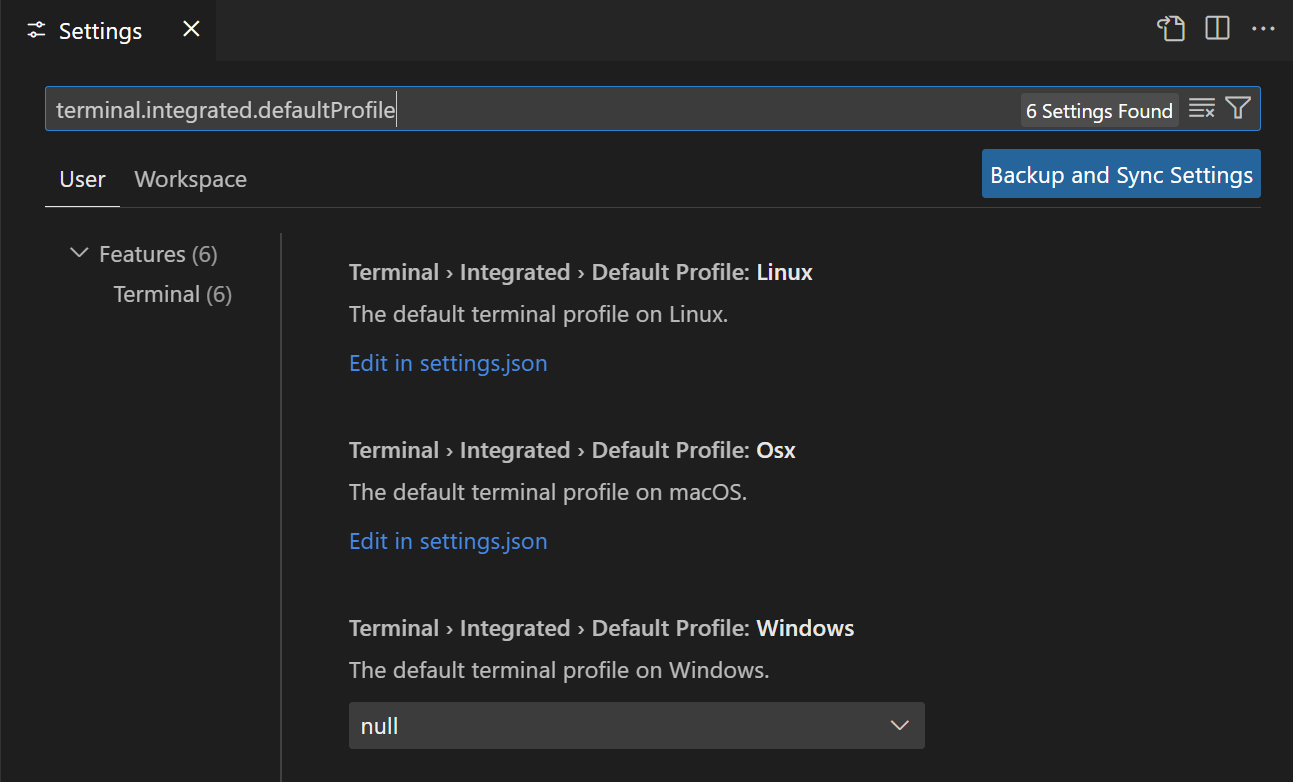Expand the null value combo box arrow
Viewport: 1293px width, 782px height.
[899, 725]
